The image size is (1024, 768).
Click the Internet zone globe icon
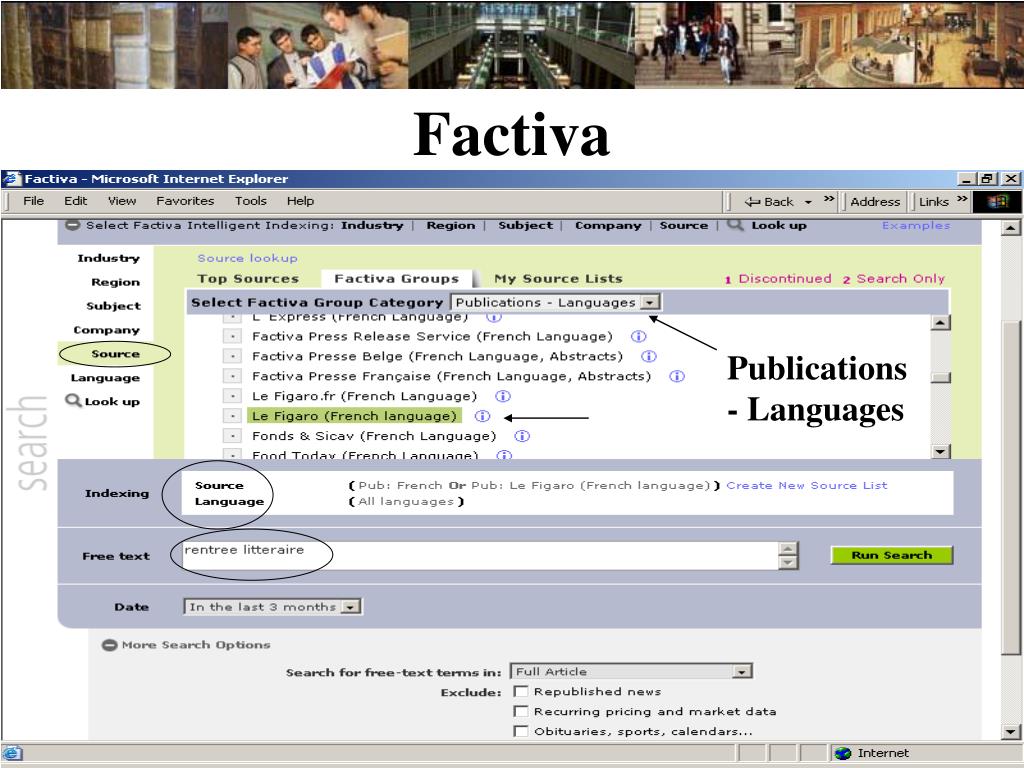(842, 753)
